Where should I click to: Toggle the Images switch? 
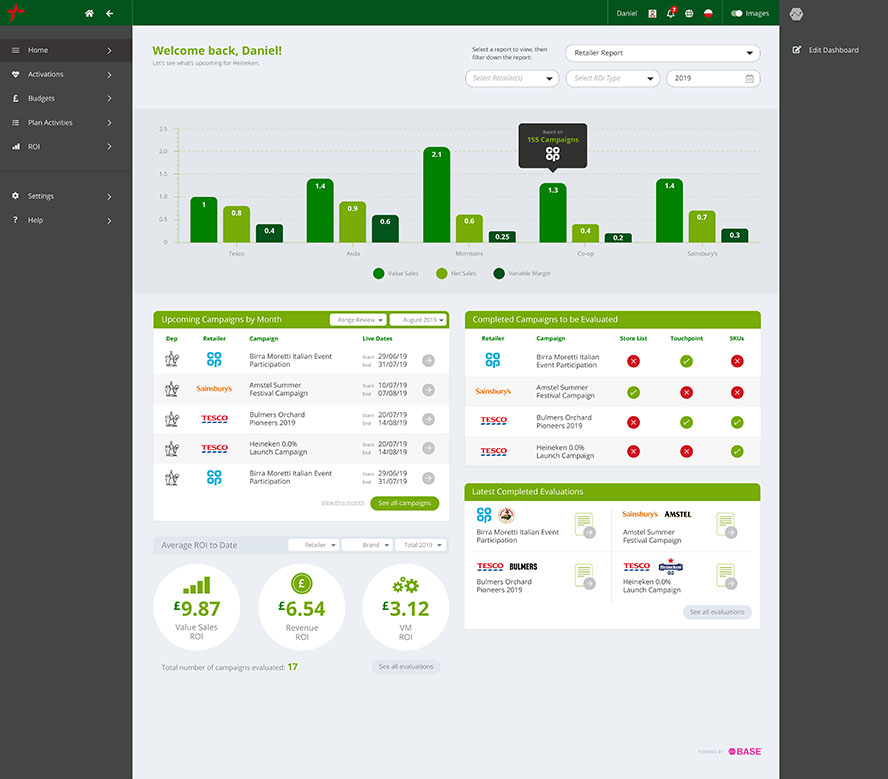pos(737,13)
